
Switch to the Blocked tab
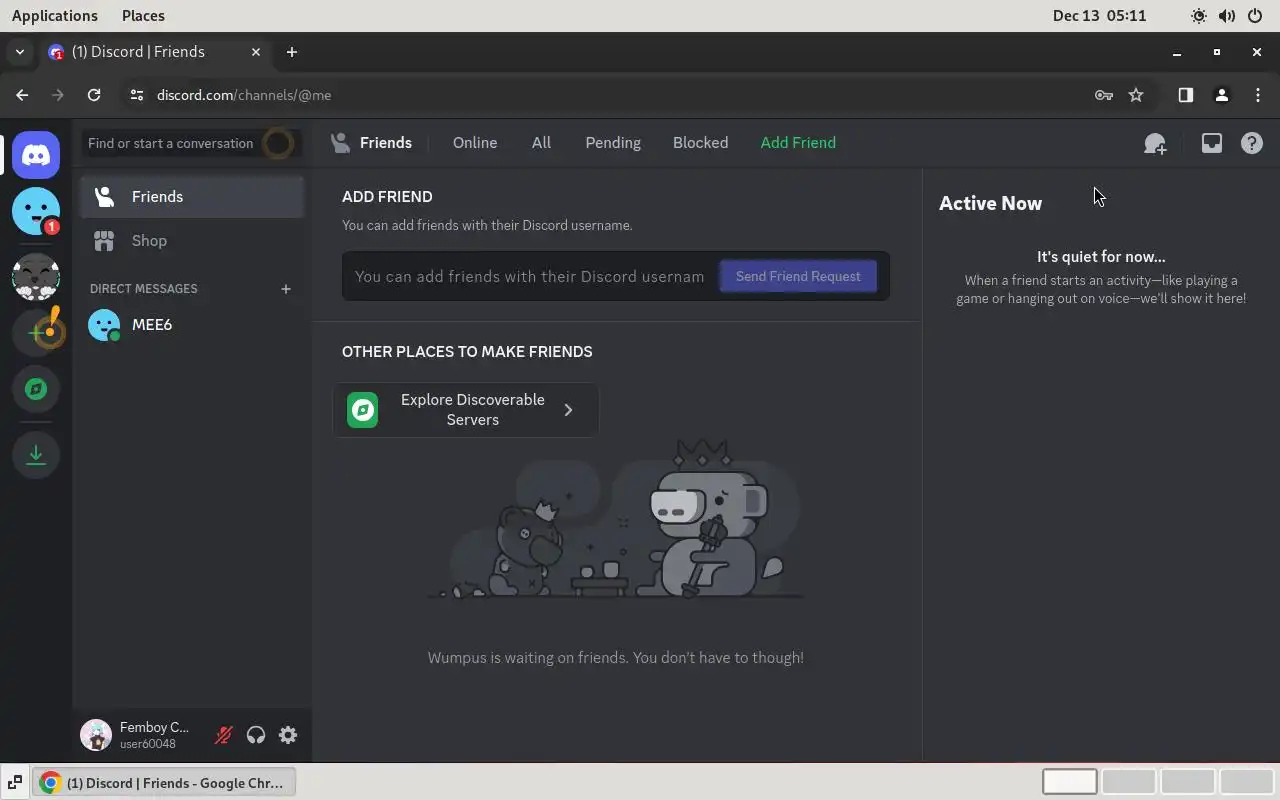coord(700,143)
